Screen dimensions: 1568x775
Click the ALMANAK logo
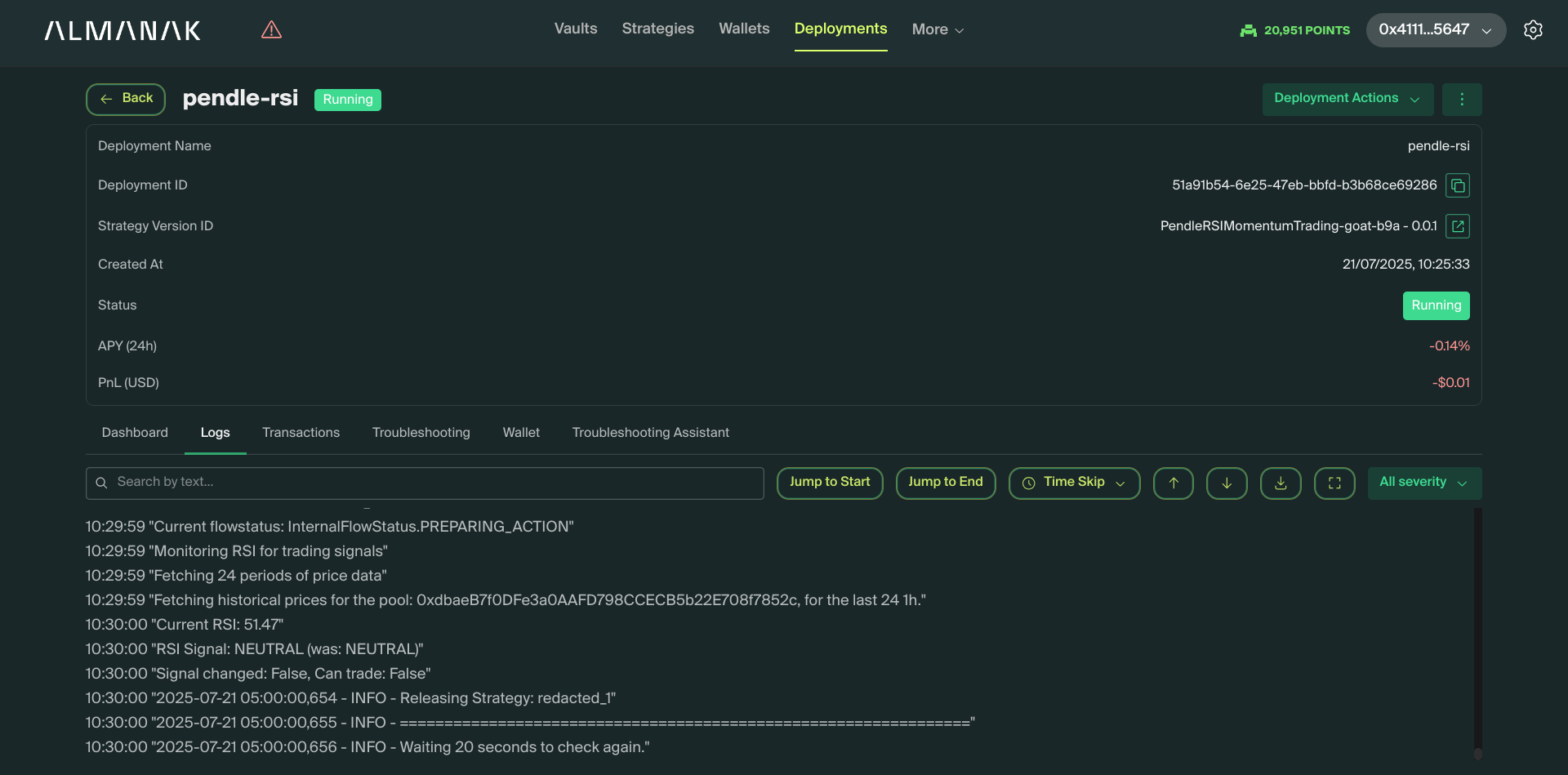(x=122, y=31)
